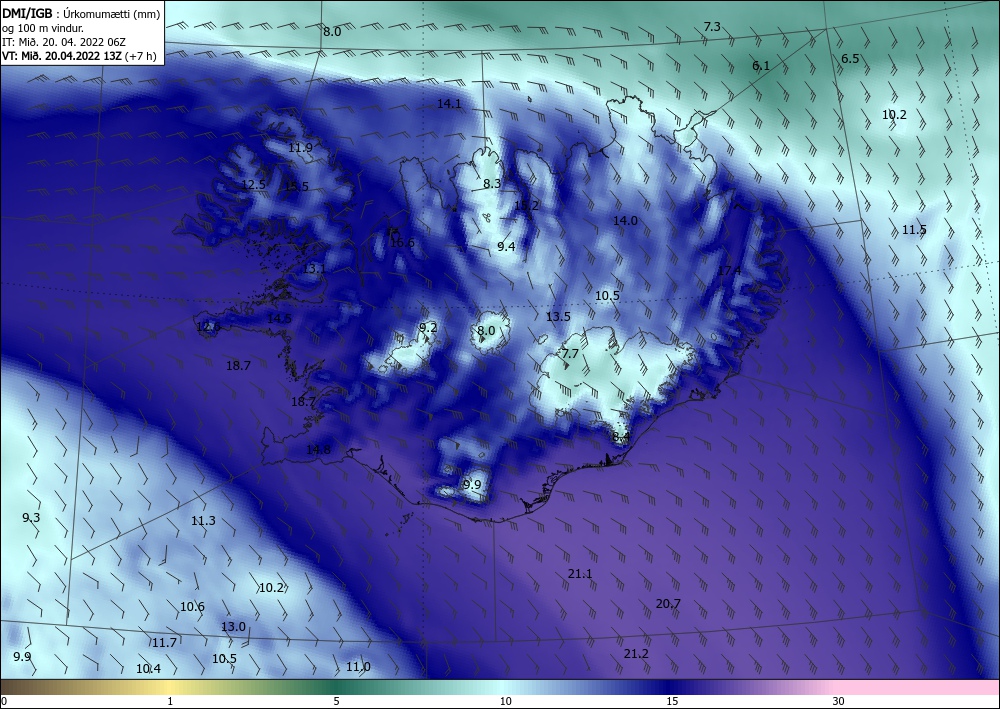The image size is (1000, 709).
Task: Click the 14.8 value on the map
Action: point(318,450)
